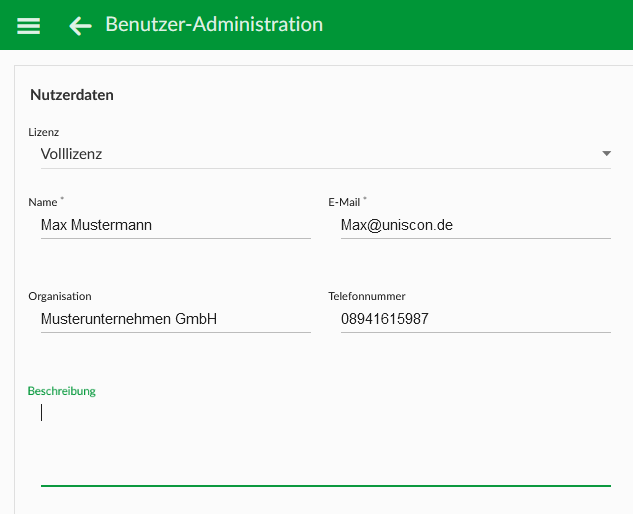Select the Benutzer-Administration page title
The height and width of the screenshot is (514, 633).
pyautogui.click(x=214, y=24)
